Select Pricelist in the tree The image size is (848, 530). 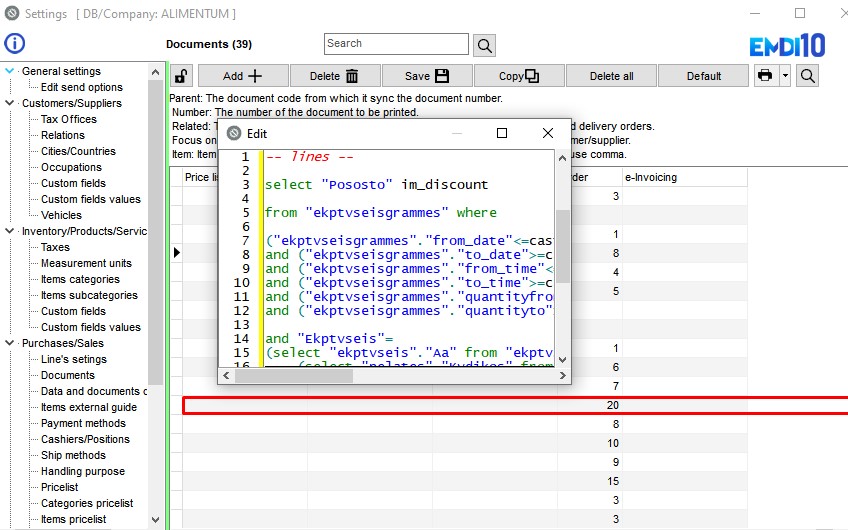coord(59,487)
